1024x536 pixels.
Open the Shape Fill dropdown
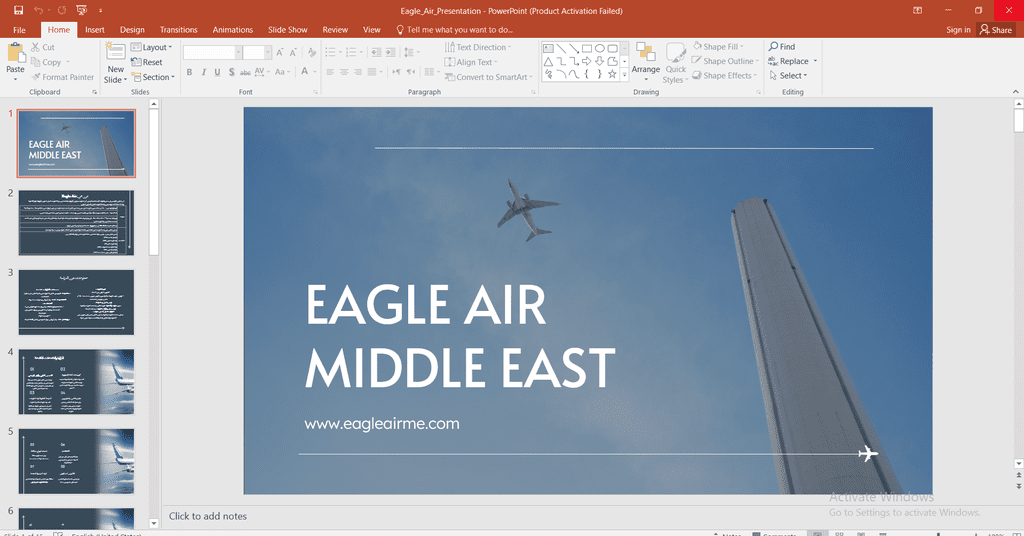718,46
